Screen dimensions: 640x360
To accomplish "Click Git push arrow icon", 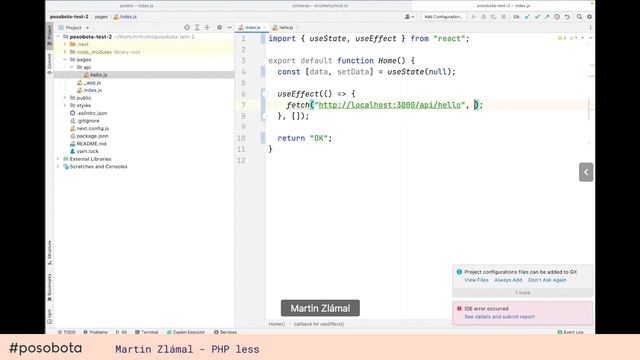I will [547, 17].
